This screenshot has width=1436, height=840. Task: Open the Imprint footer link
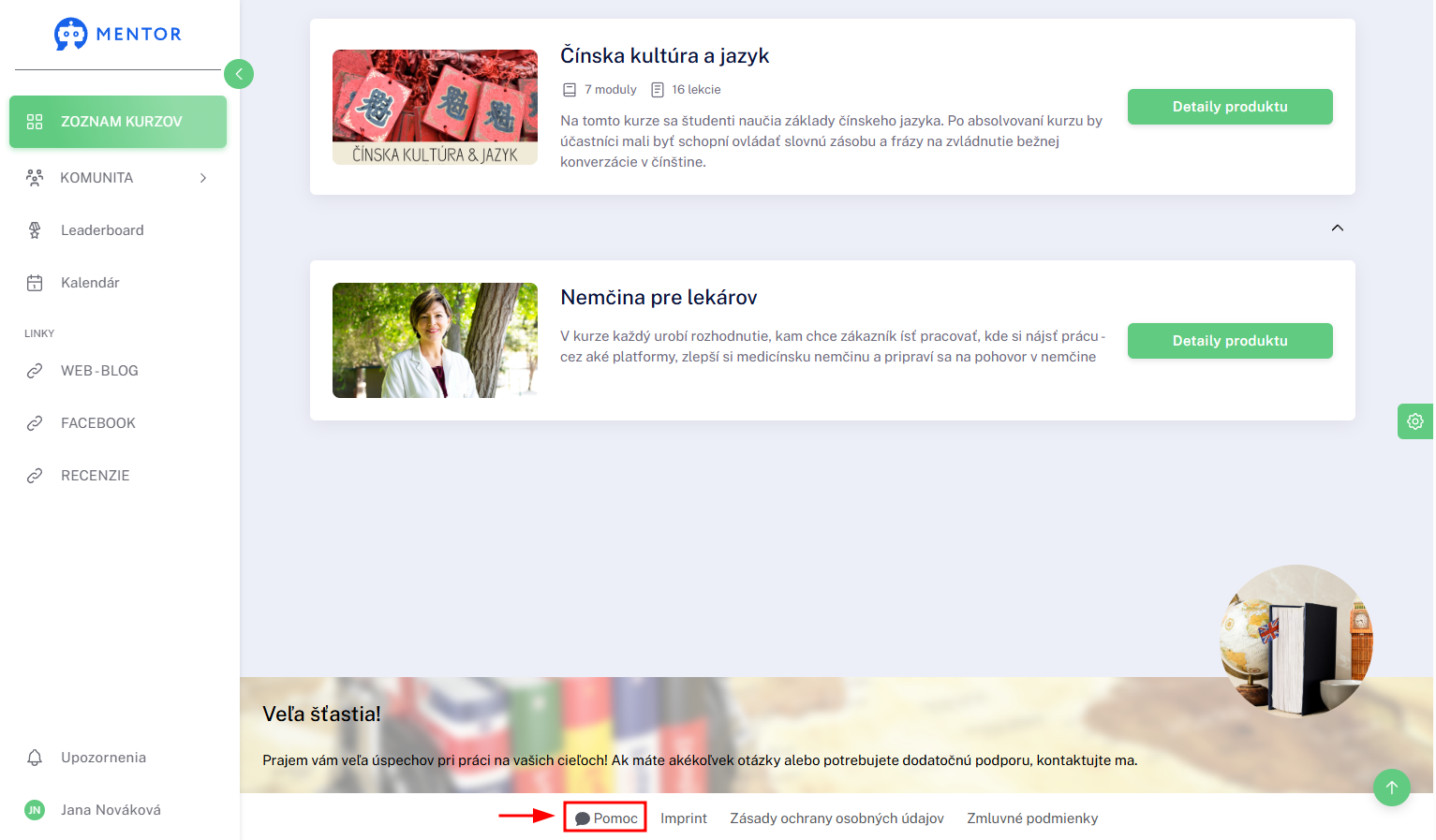684,818
